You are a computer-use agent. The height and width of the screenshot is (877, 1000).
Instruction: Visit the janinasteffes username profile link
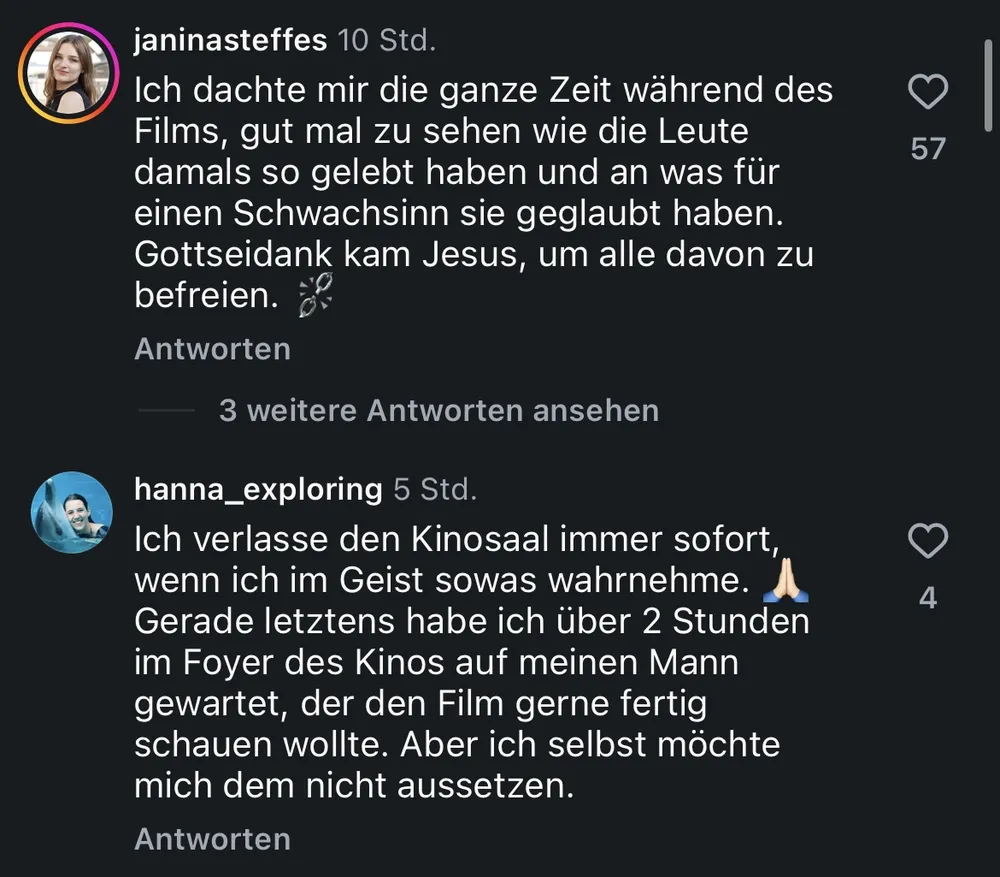tap(230, 40)
